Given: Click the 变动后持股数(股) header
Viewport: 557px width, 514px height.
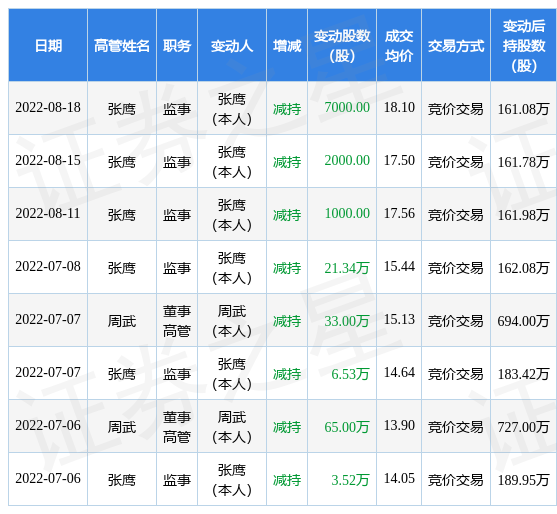Looking at the screenshot, I should coord(524,46).
